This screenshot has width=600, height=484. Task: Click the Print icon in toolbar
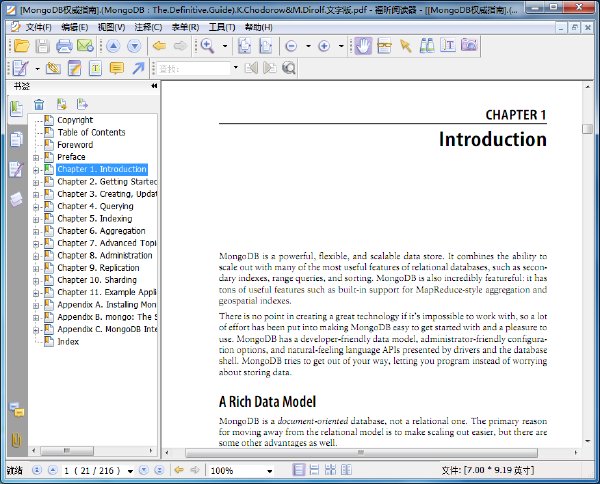[x=64, y=46]
